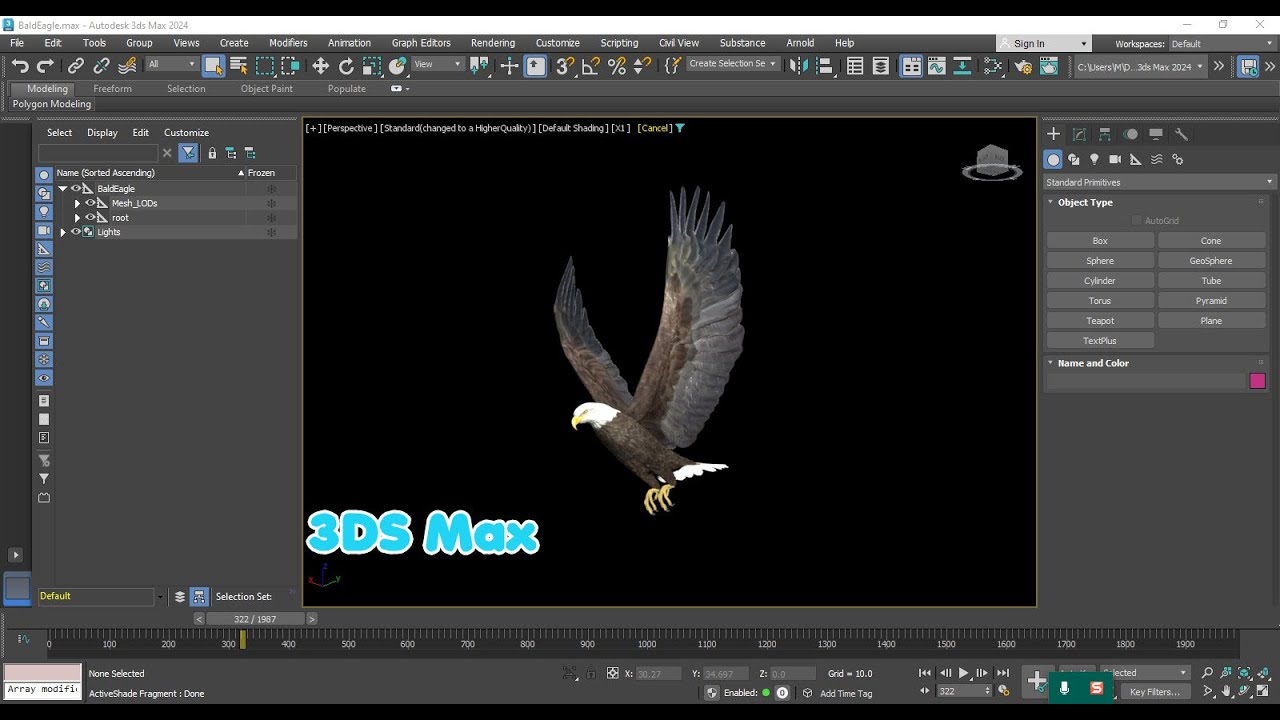Viewport: 1280px width, 720px height.
Task: Click the TextPlus object type button
Action: [x=1100, y=341]
